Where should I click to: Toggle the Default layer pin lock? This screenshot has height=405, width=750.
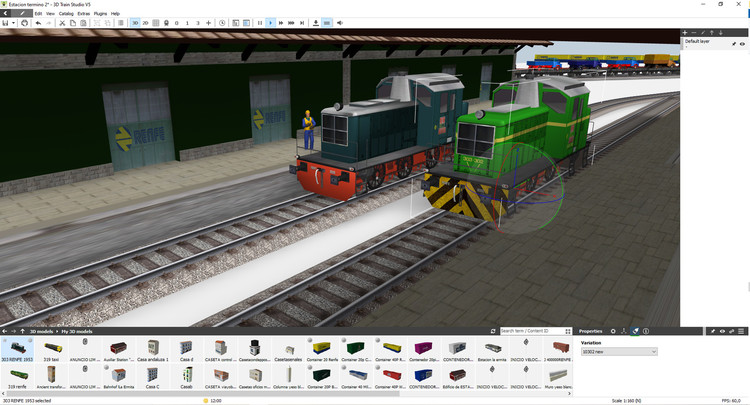(734, 44)
